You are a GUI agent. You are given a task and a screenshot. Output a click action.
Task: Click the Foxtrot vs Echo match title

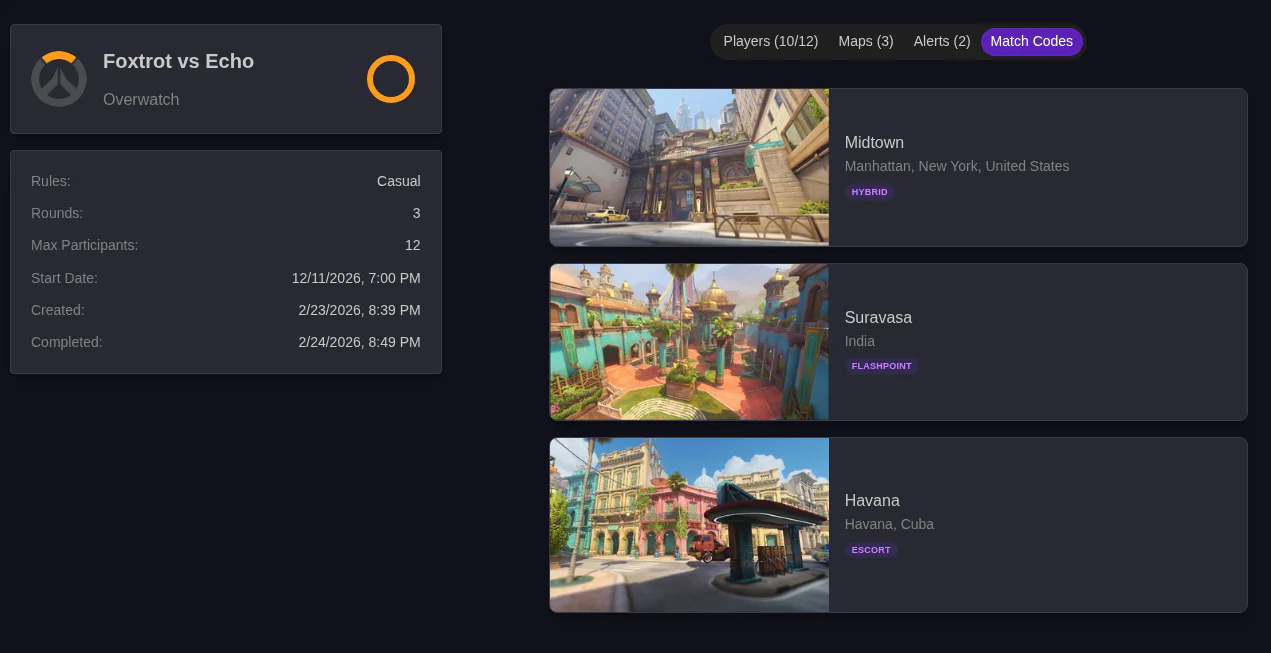click(178, 61)
